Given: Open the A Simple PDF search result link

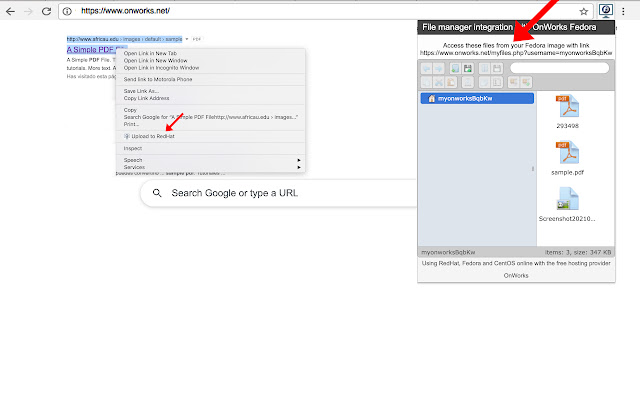Looking at the screenshot, I should pyautogui.click(x=91, y=50).
